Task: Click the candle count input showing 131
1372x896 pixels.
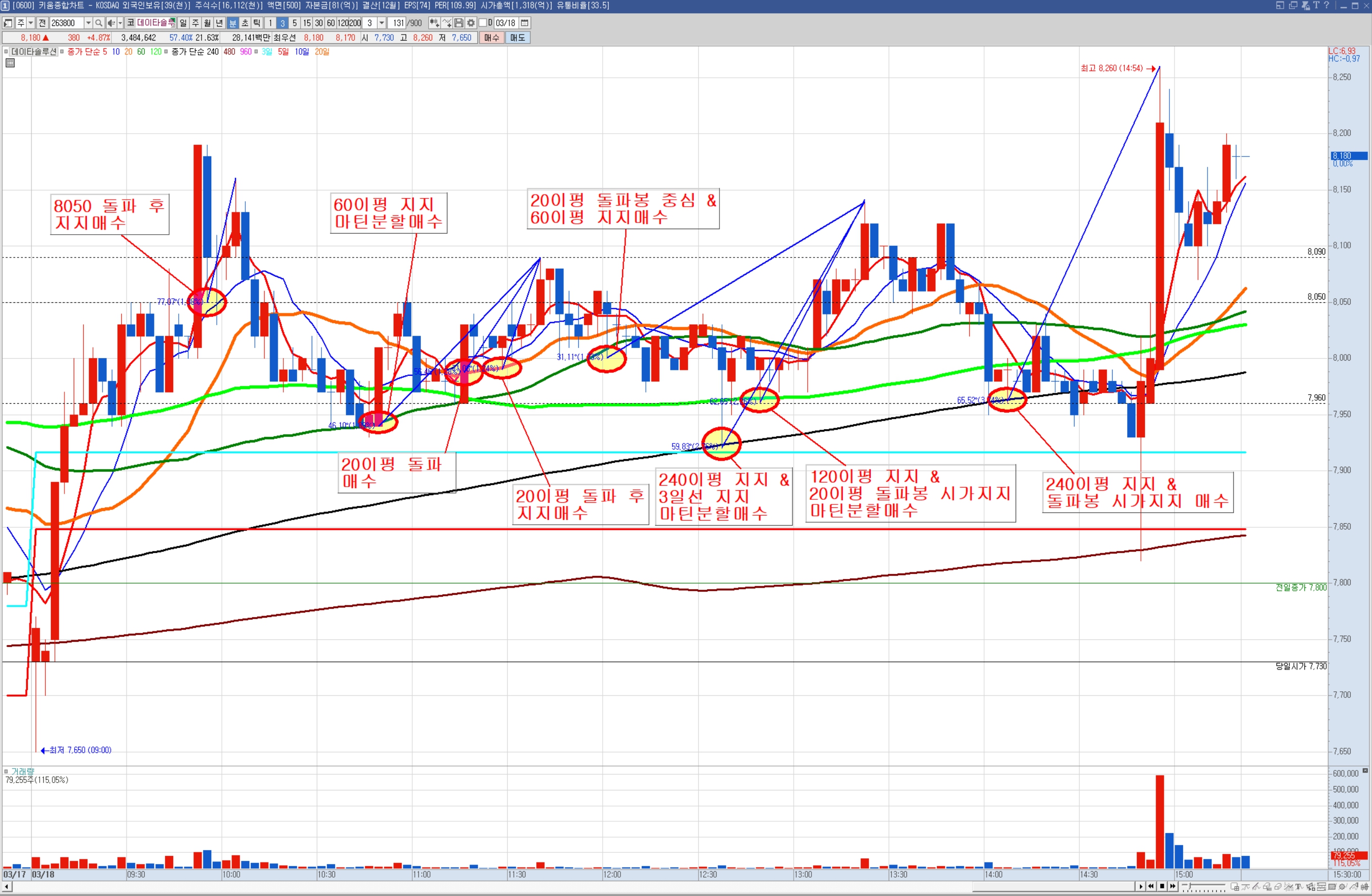Action: pos(398,23)
